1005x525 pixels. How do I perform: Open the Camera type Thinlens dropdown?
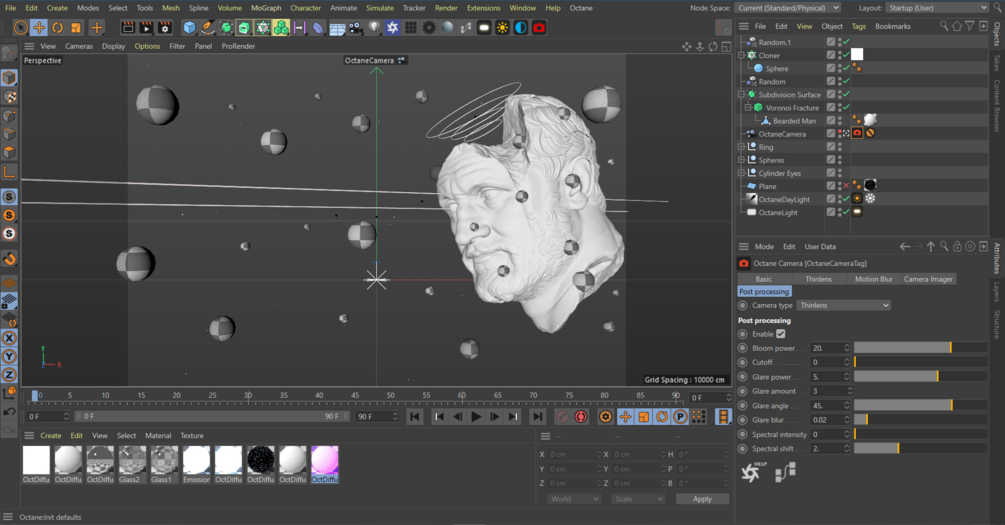[x=843, y=305]
